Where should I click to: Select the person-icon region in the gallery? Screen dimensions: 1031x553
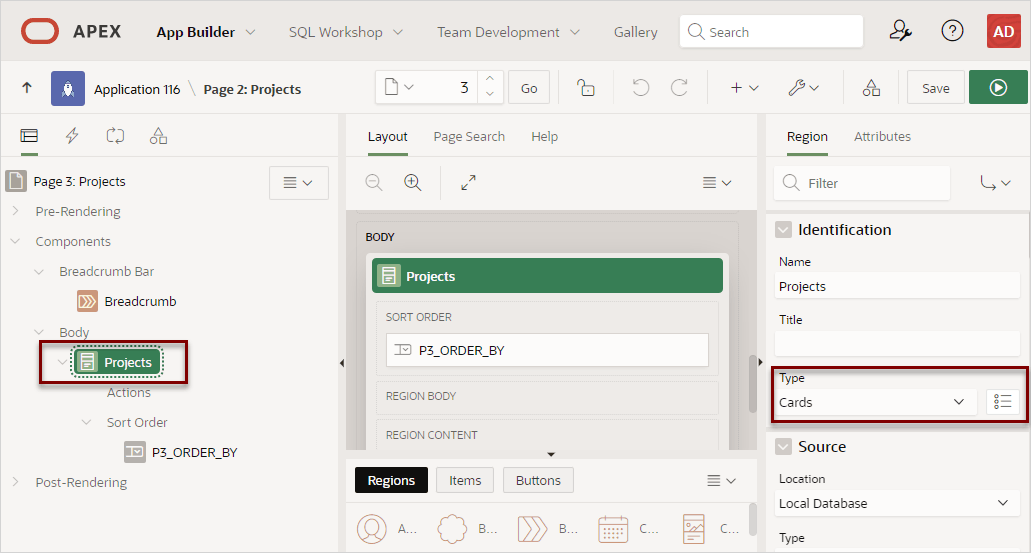point(372,529)
